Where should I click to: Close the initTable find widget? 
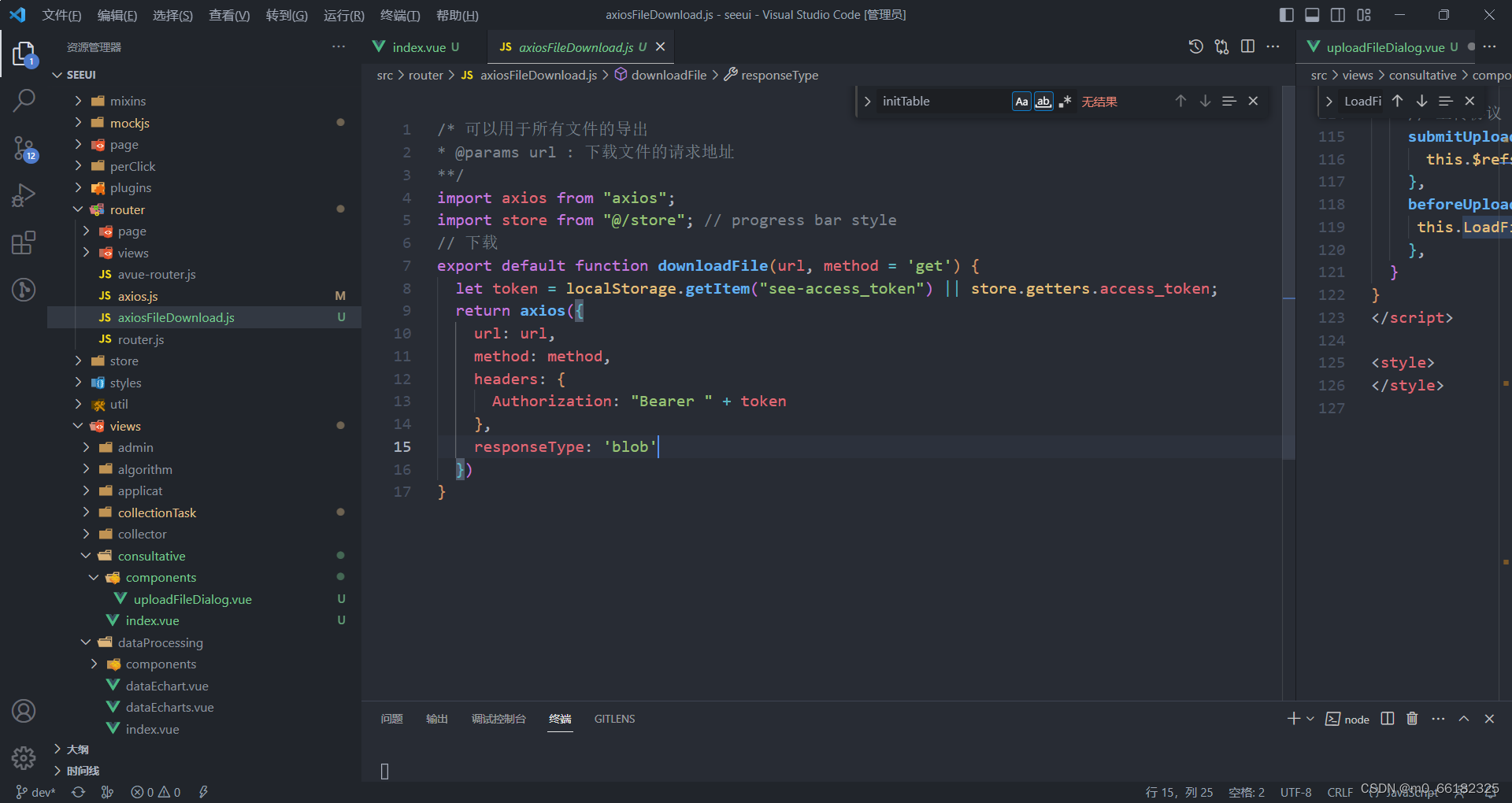click(1253, 101)
